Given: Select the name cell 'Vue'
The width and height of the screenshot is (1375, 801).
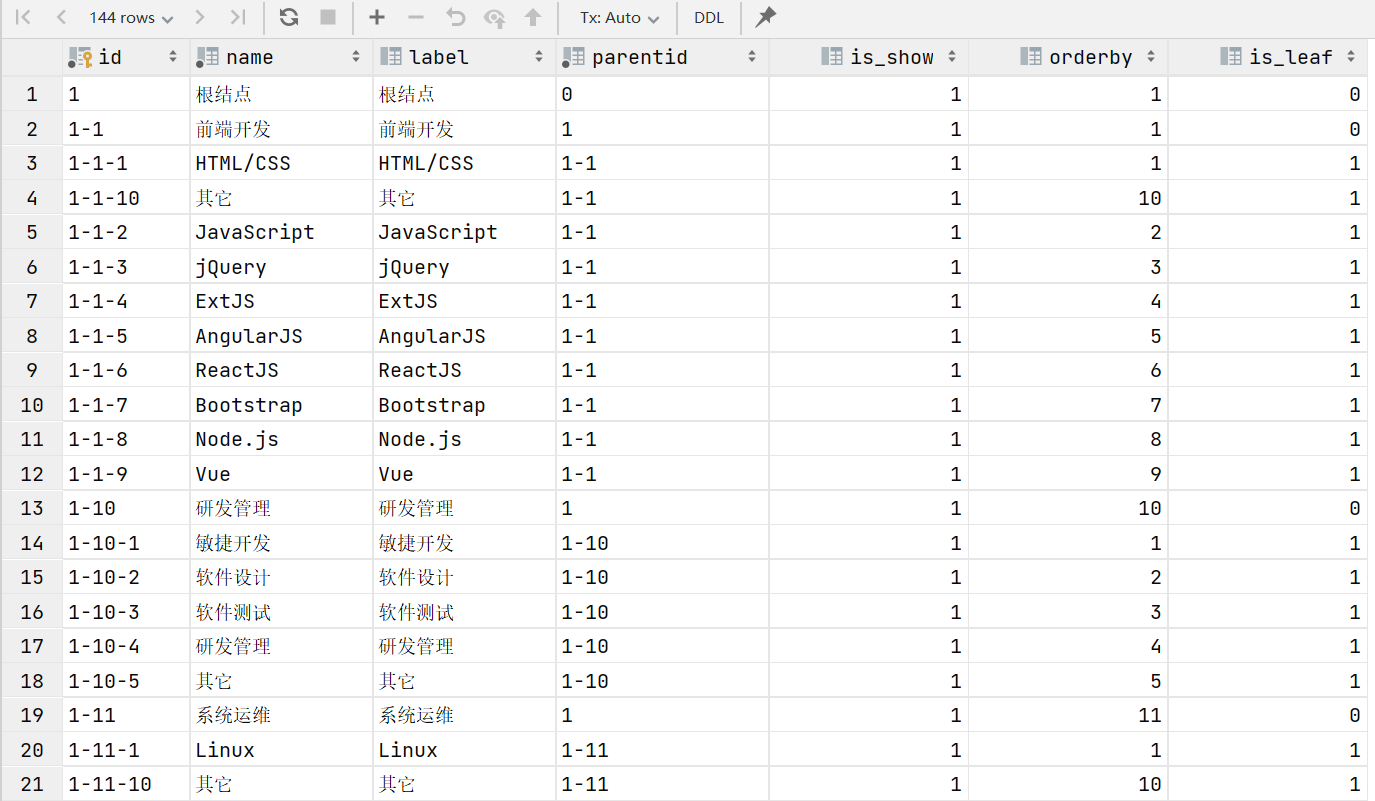Looking at the screenshot, I should point(281,474).
